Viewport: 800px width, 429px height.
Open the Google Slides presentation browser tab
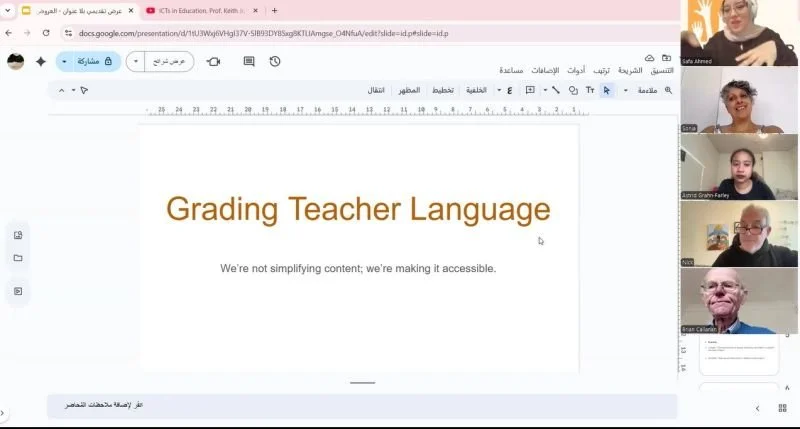pos(79,10)
